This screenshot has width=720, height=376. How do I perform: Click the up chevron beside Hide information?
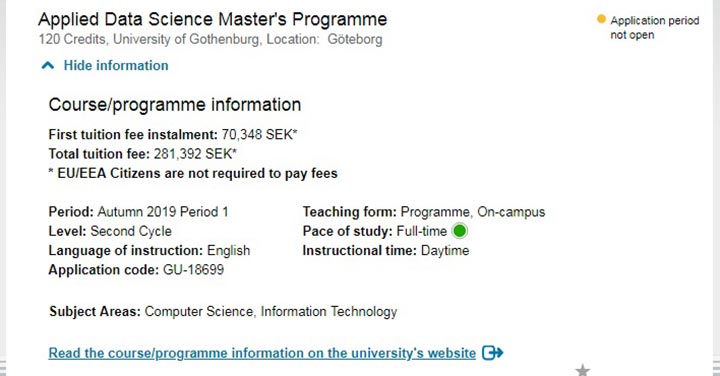(48, 66)
